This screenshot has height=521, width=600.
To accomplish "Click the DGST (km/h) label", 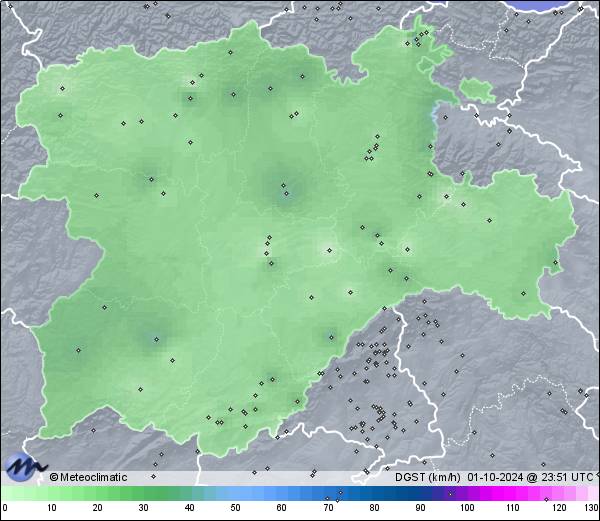I will pyautogui.click(x=427, y=477).
